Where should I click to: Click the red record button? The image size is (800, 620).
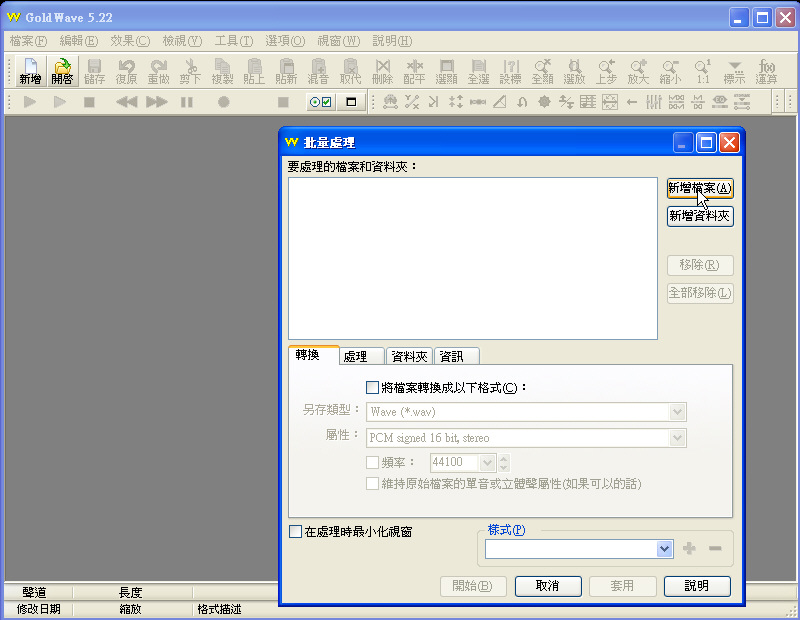[x=224, y=102]
